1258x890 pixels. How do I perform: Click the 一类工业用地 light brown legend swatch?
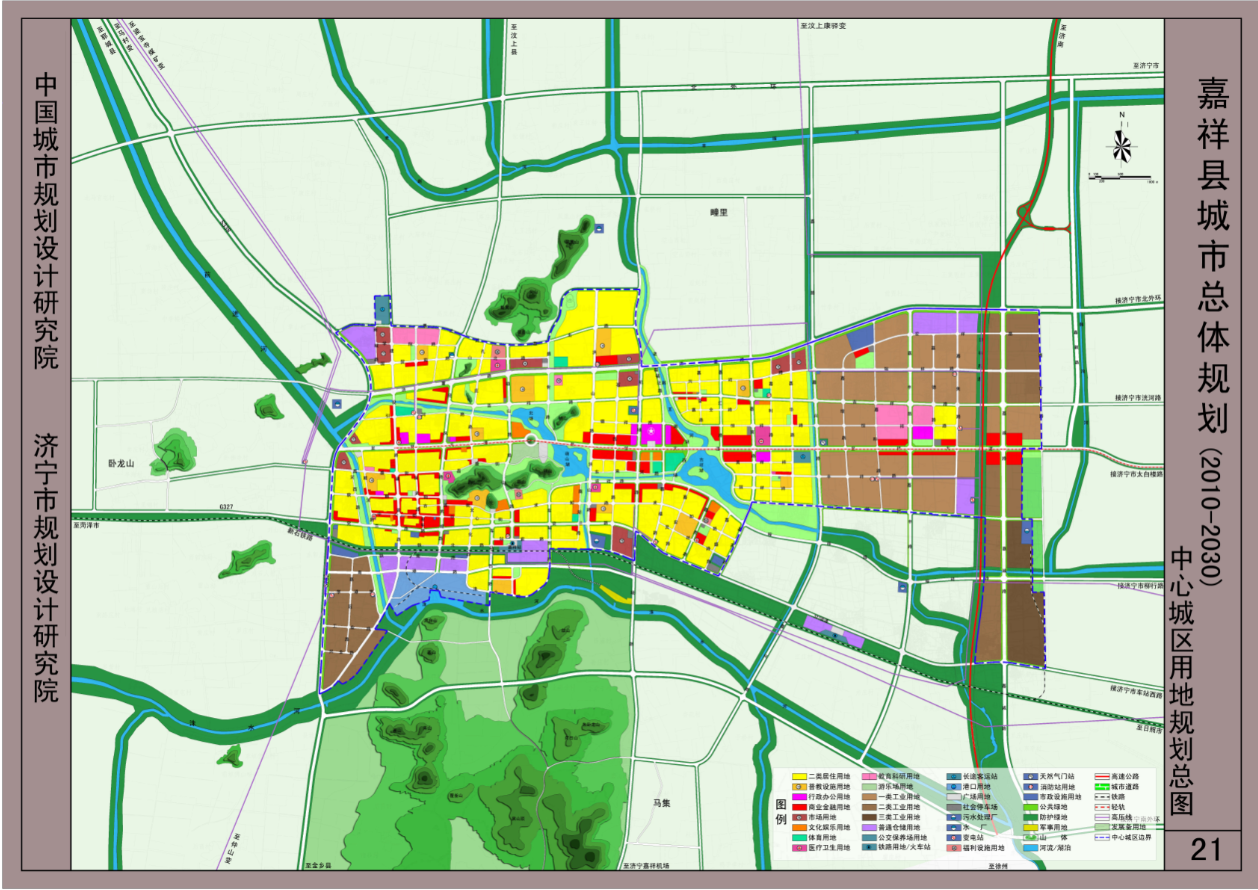(868, 797)
